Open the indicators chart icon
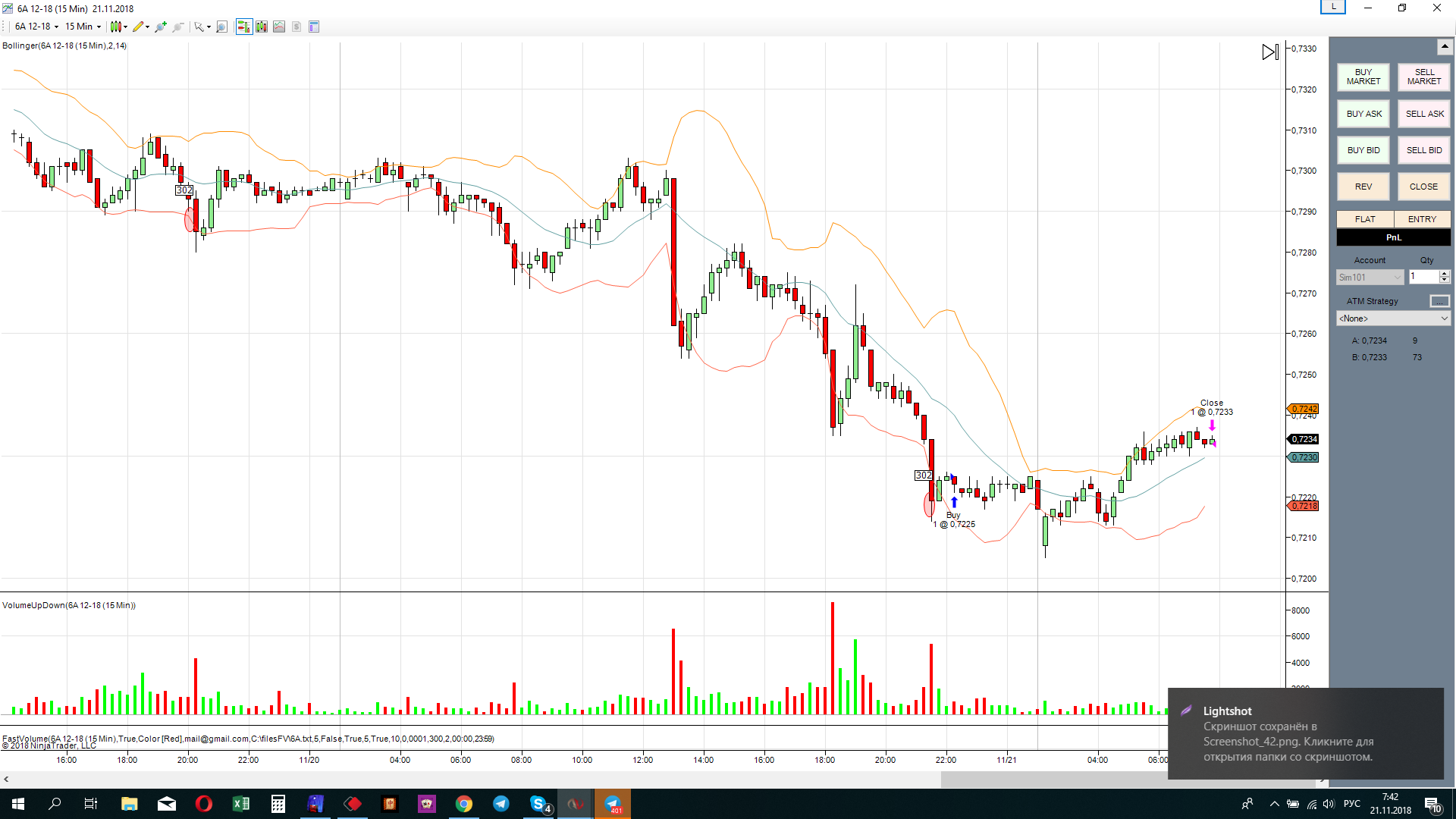This screenshot has width=1456, height=819. tap(279, 27)
